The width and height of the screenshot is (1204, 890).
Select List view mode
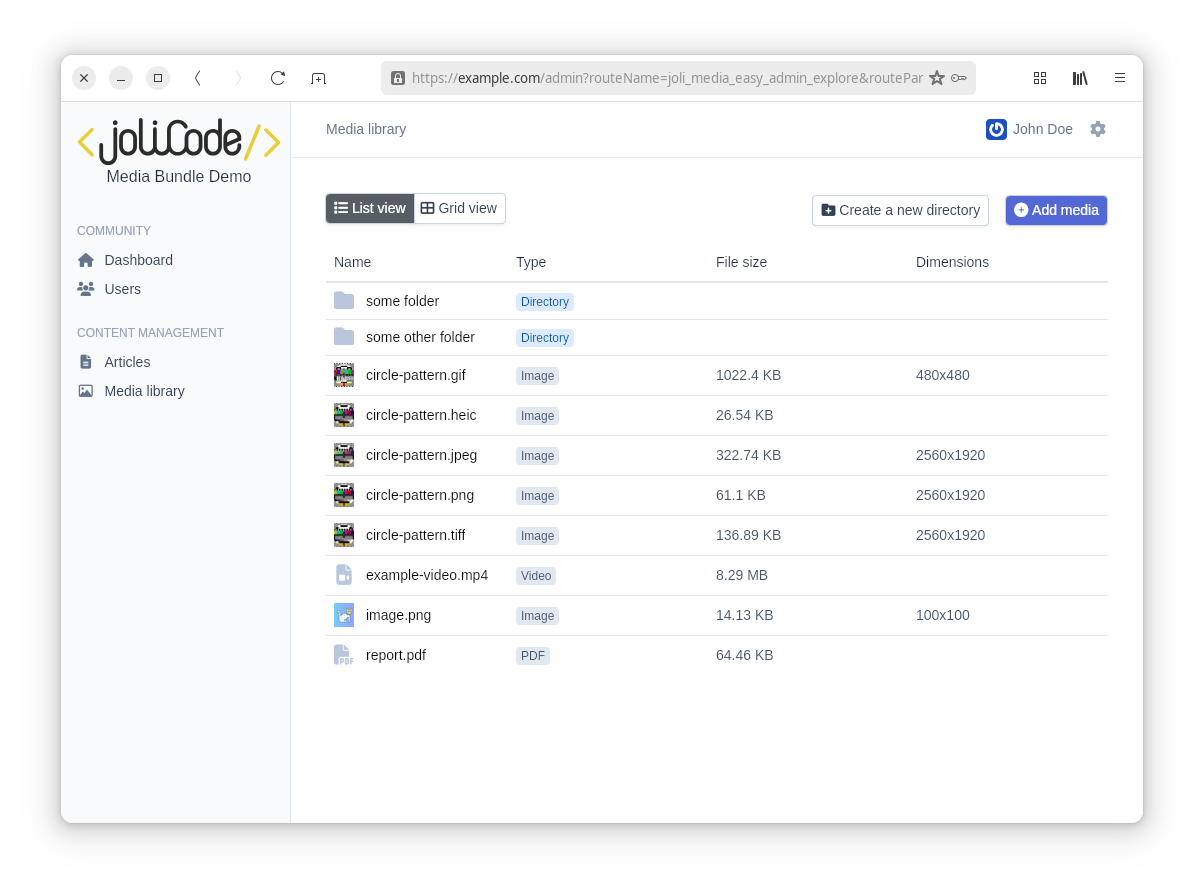tap(370, 208)
